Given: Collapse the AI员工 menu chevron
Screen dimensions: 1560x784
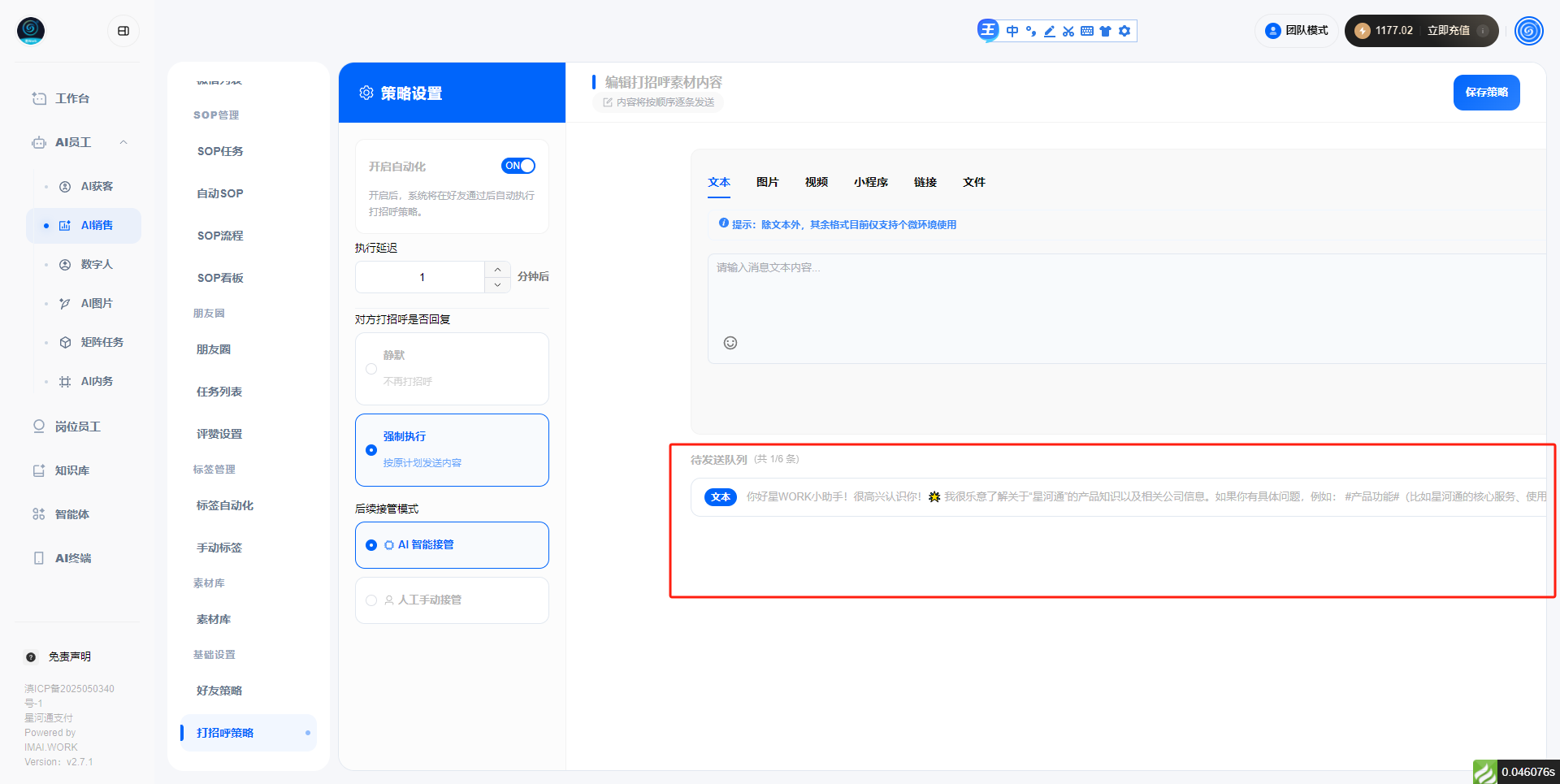Looking at the screenshot, I should (x=123, y=142).
